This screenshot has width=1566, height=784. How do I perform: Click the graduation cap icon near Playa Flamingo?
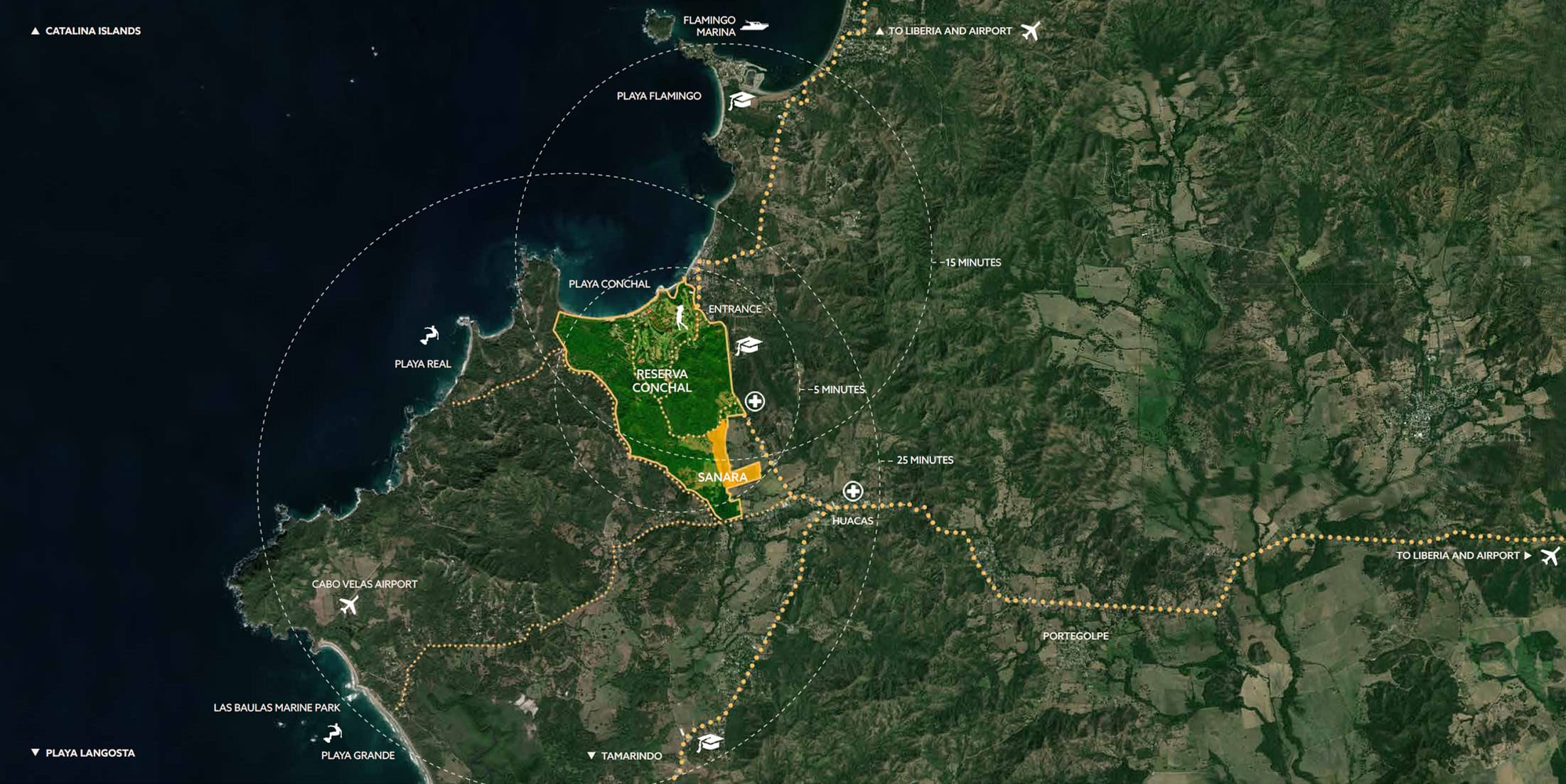(x=741, y=100)
